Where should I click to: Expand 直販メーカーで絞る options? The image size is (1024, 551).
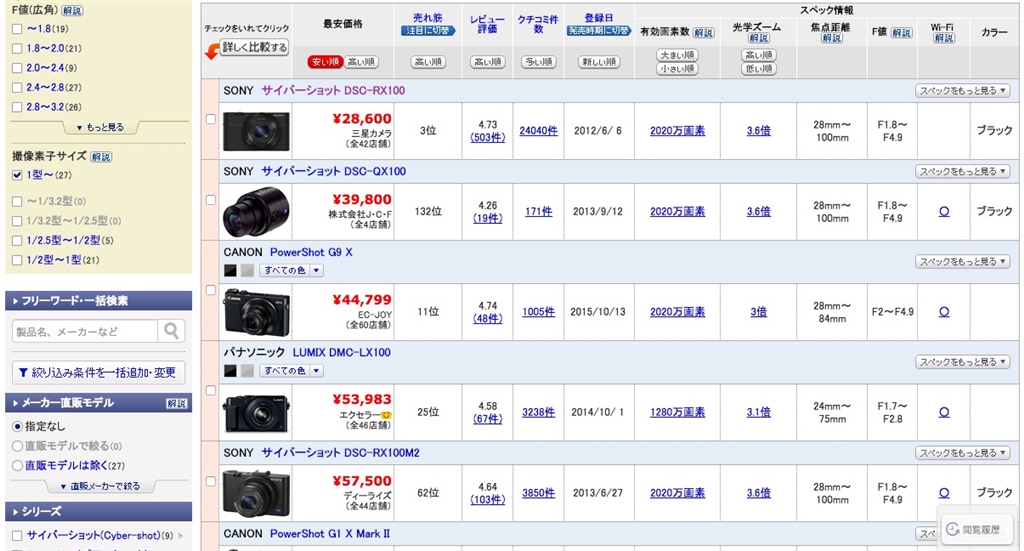[x=99, y=486]
